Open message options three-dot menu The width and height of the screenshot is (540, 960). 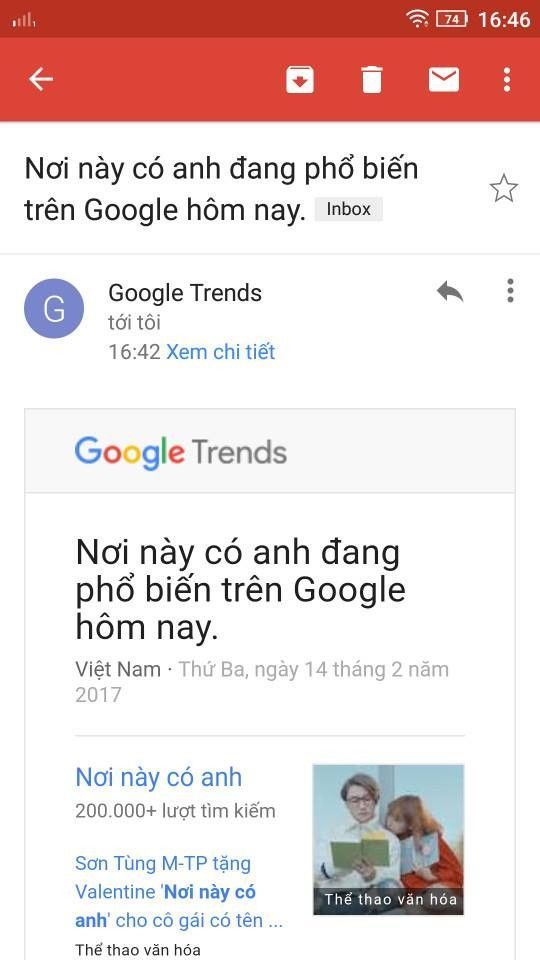click(x=510, y=291)
